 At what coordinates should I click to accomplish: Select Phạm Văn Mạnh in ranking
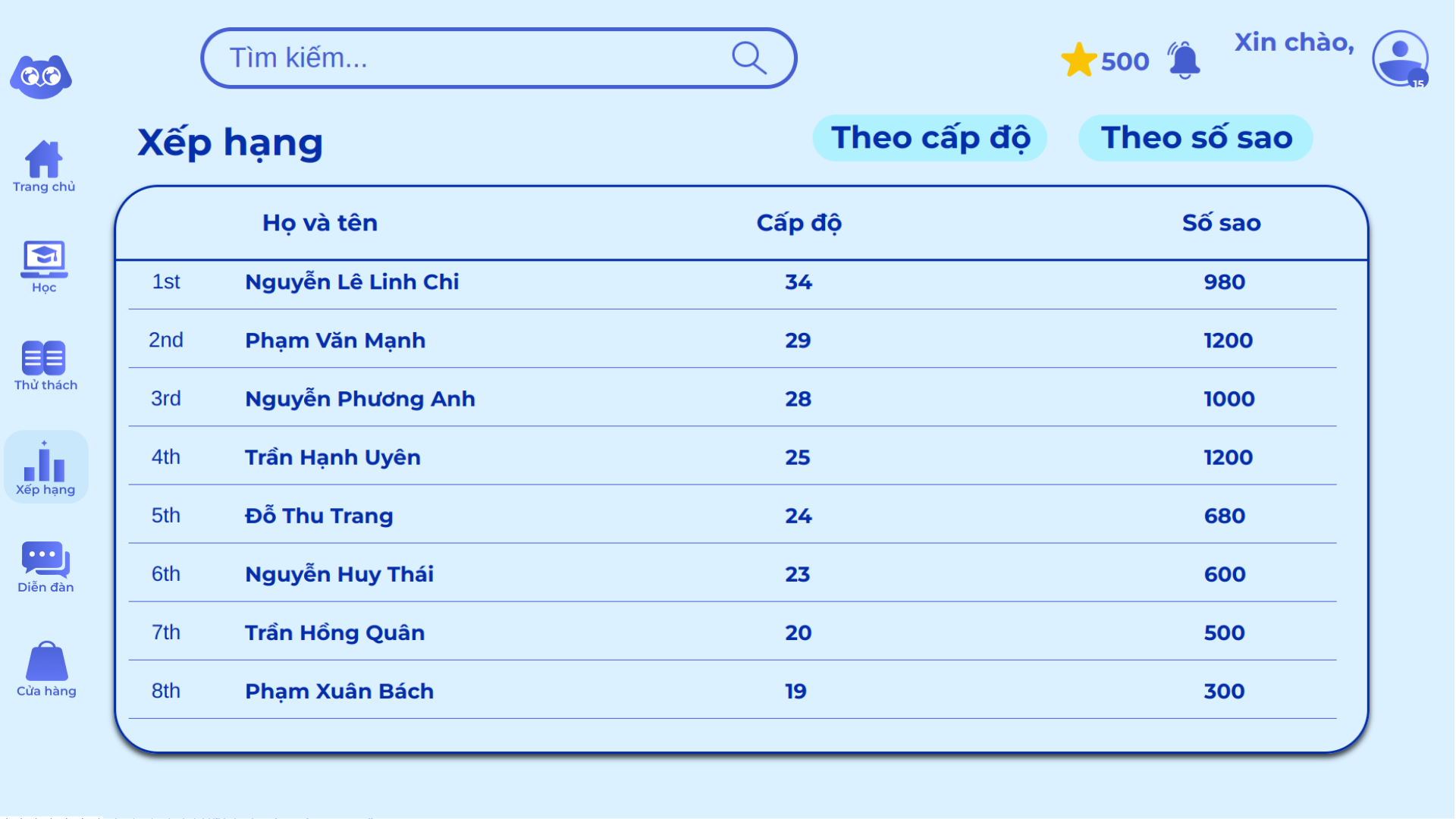(x=335, y=340)
